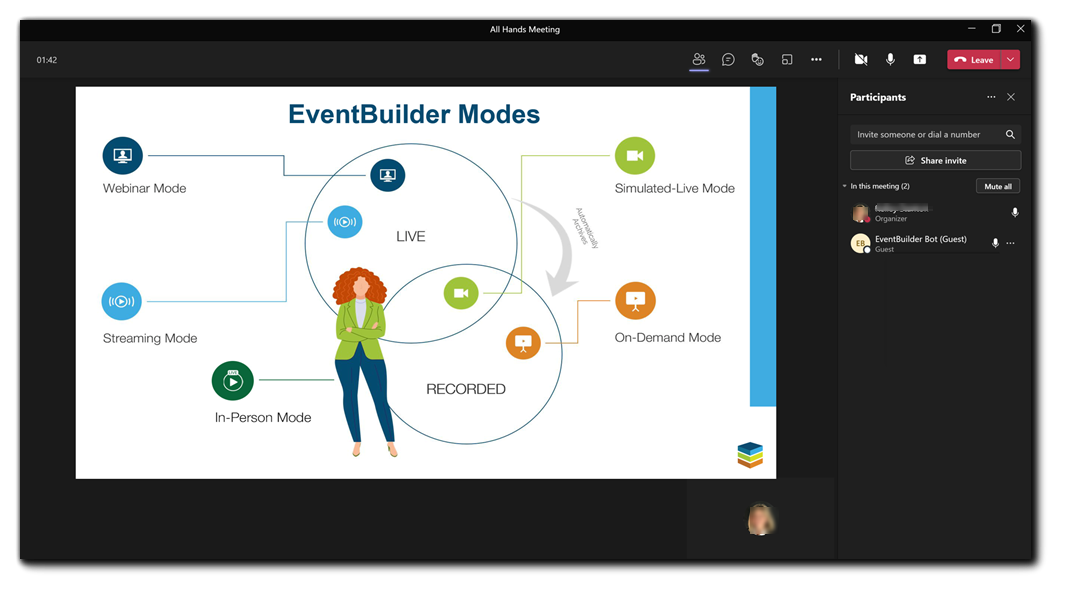Screen dimensions: 1067x595
Task: Click the 'All Hands Meeting' window title
Action: pos(525,29)
